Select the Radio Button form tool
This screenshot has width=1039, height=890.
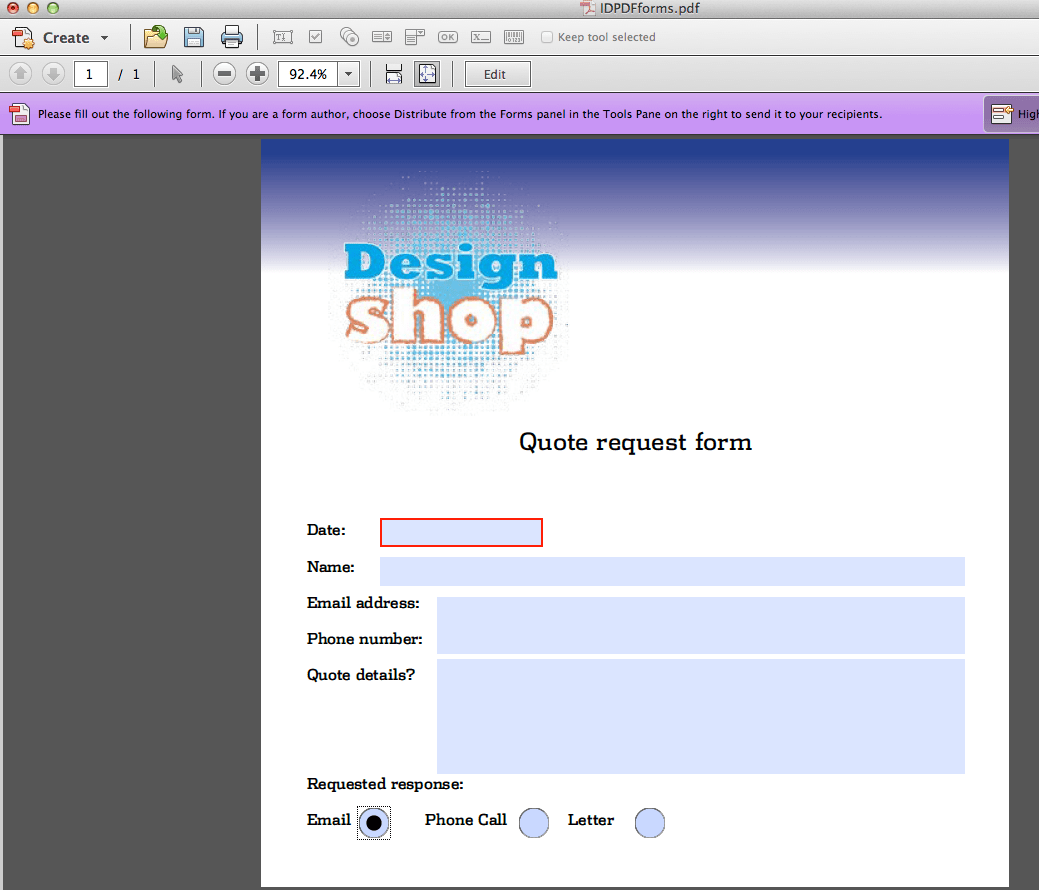click(x=349, y=36)
